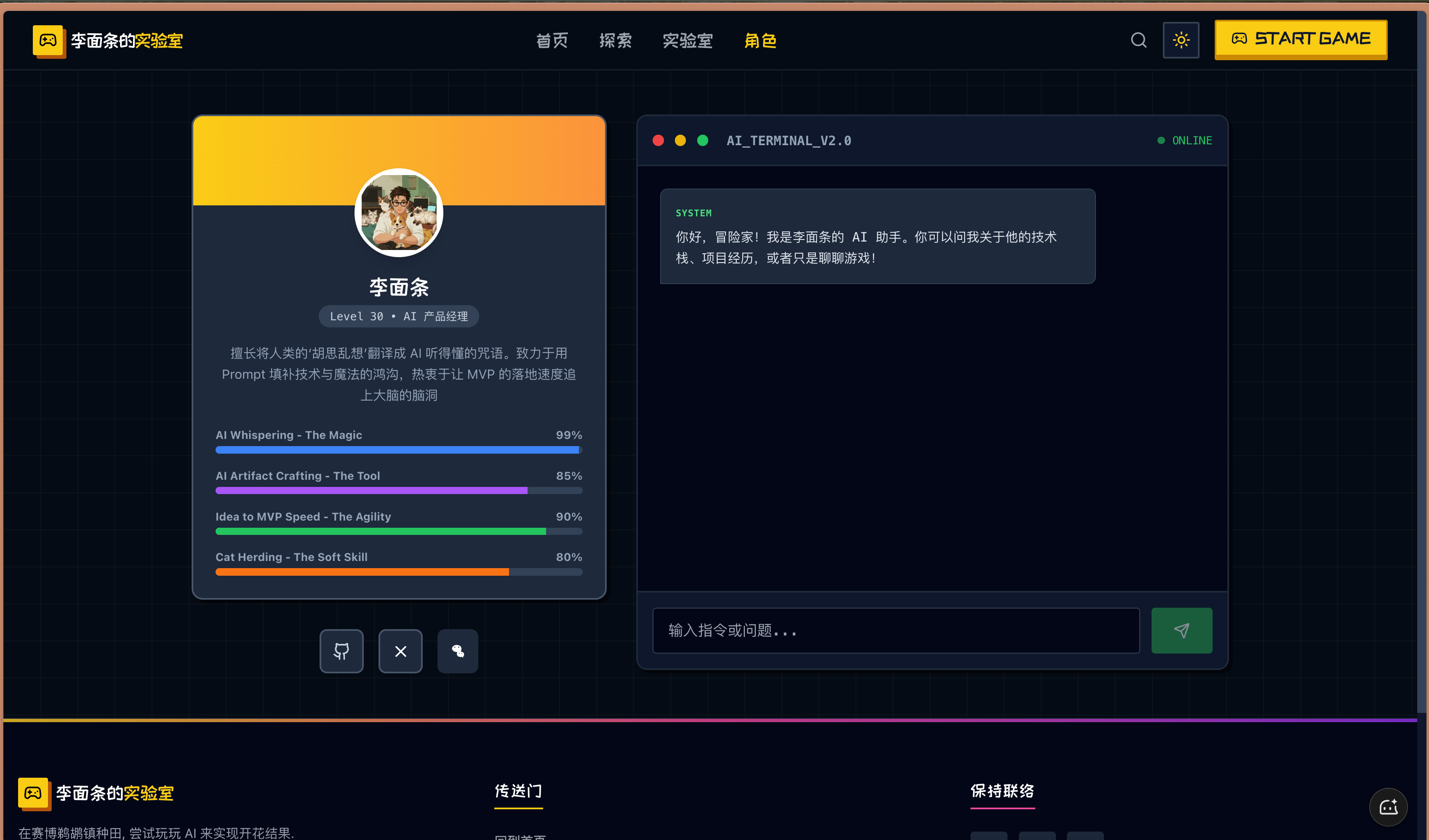Open the 探索 nav item
Image resolution: width=1429 pixels, height=840 pixels.
pos(615,41)
